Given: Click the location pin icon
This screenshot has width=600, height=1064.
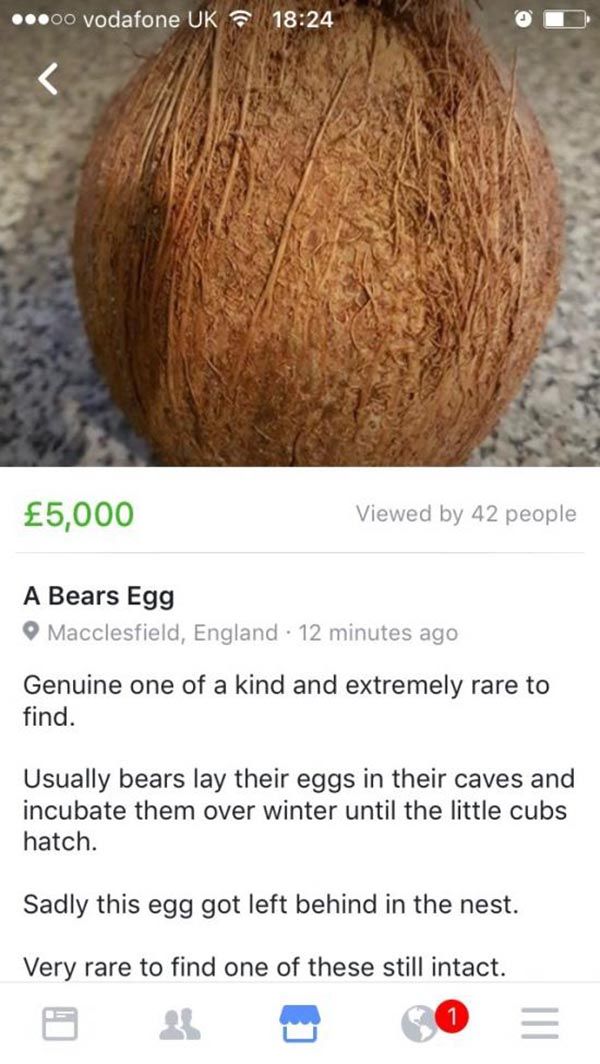Looking at the screenshot, I should [32, 633].
